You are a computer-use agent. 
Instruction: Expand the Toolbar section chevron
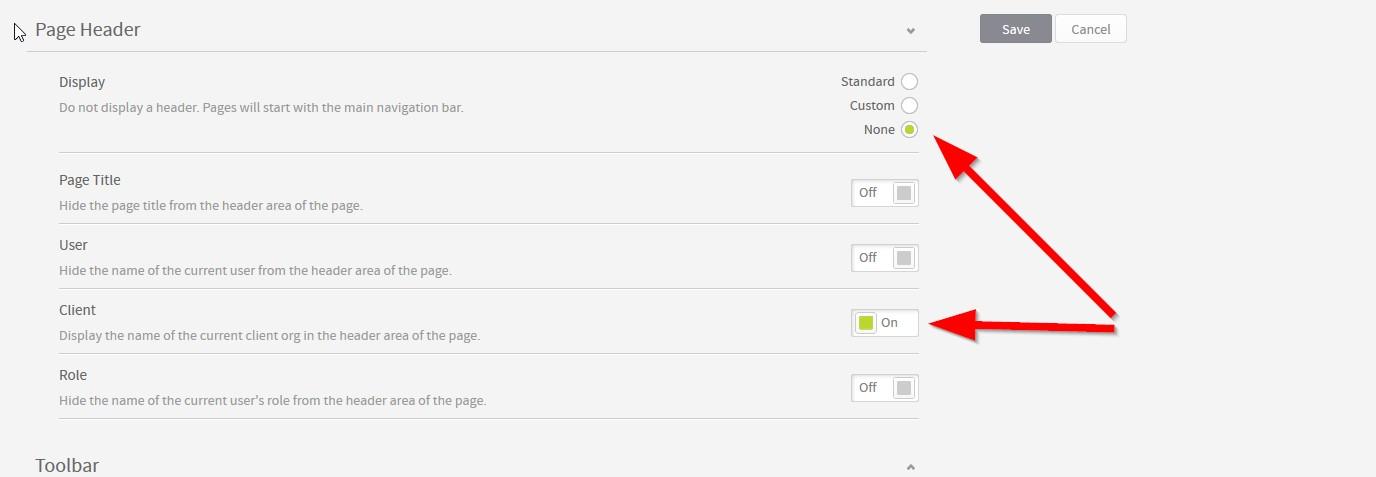910,467
